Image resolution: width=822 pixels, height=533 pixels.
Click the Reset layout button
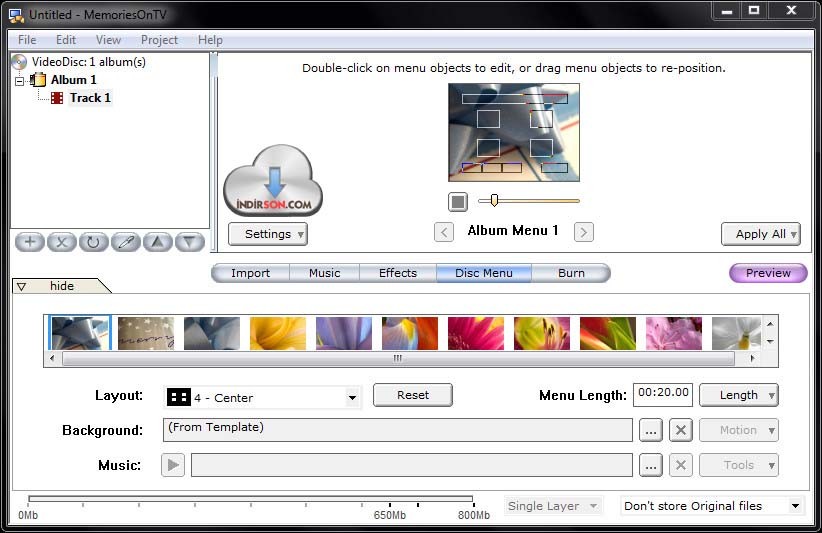point(413,395)
